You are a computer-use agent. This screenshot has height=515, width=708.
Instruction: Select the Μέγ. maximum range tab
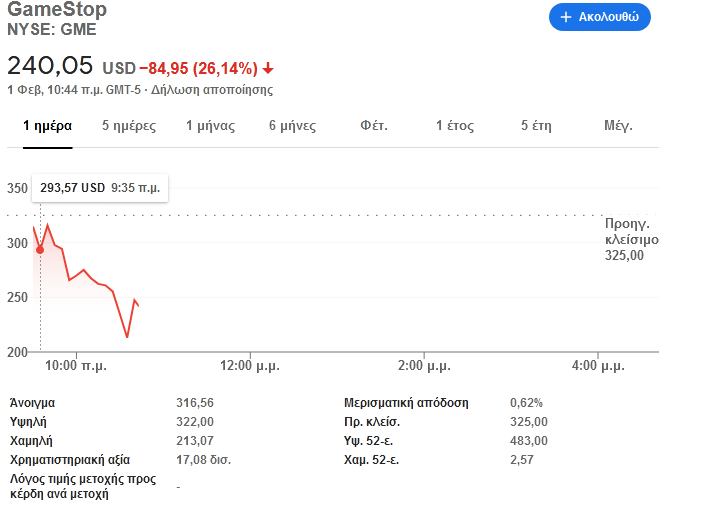618,125
